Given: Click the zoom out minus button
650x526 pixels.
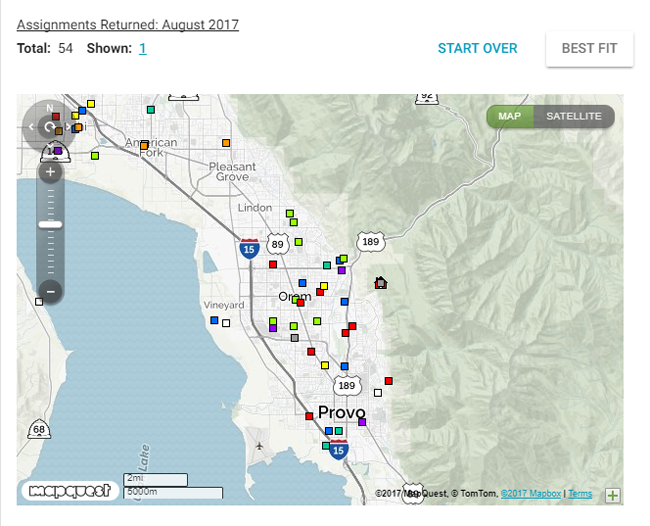Looking at the screenshot, I should 51,291.
